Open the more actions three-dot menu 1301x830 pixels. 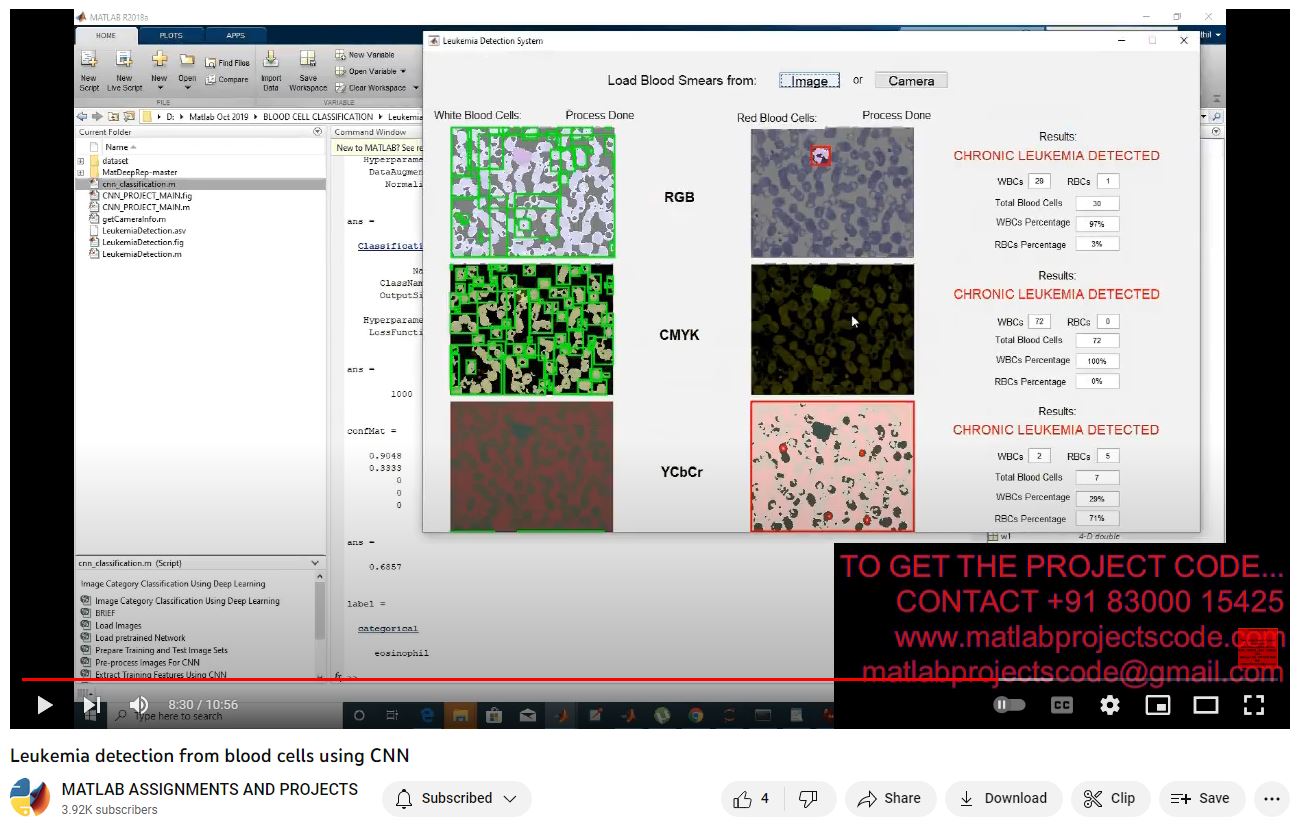pyautogui.click(x=1272, y=798)
